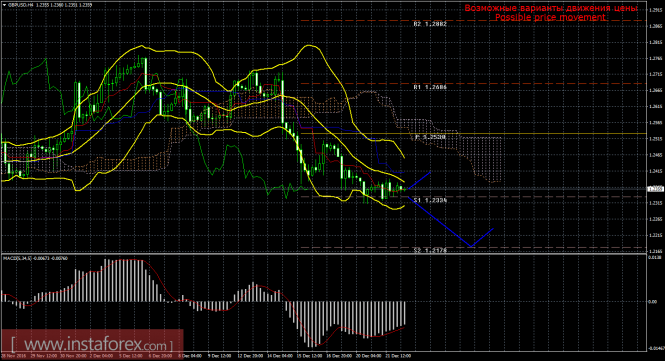Select the R1 1.2686 resistance level label
Viewport: 665px width, 361px height.
point(430,87)
